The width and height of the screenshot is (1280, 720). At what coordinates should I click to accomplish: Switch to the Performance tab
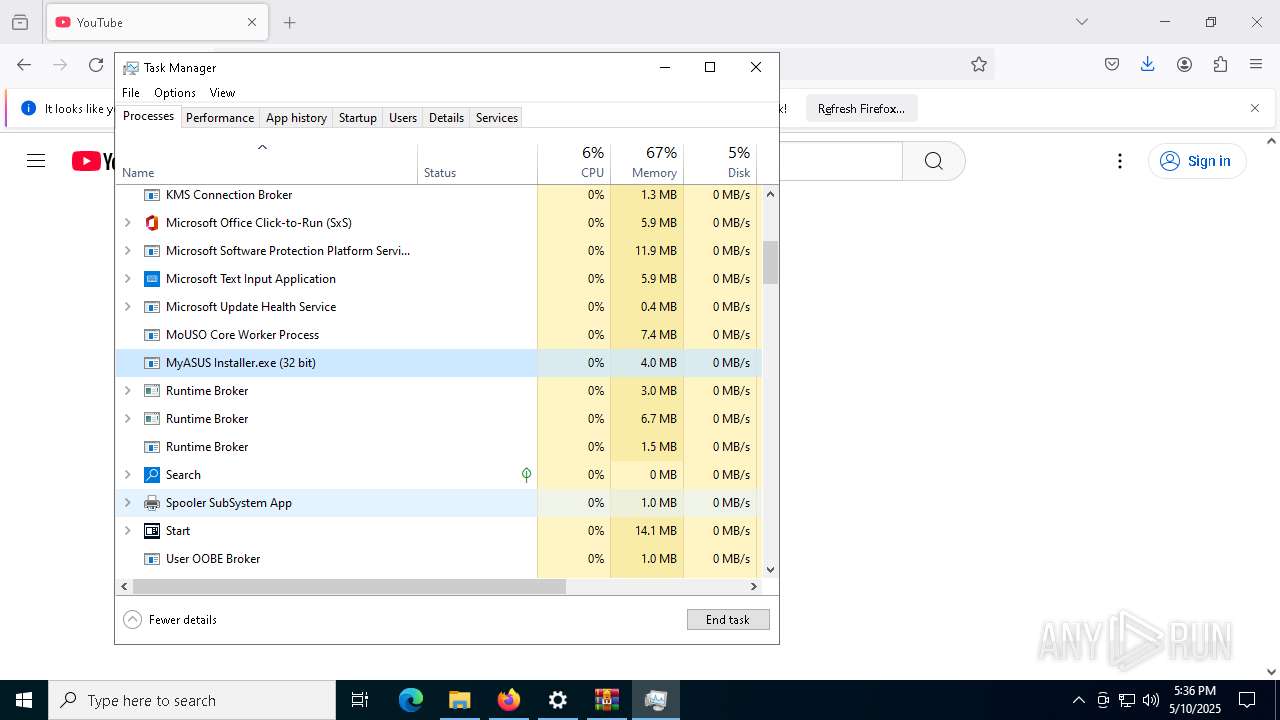coord(220,118)
